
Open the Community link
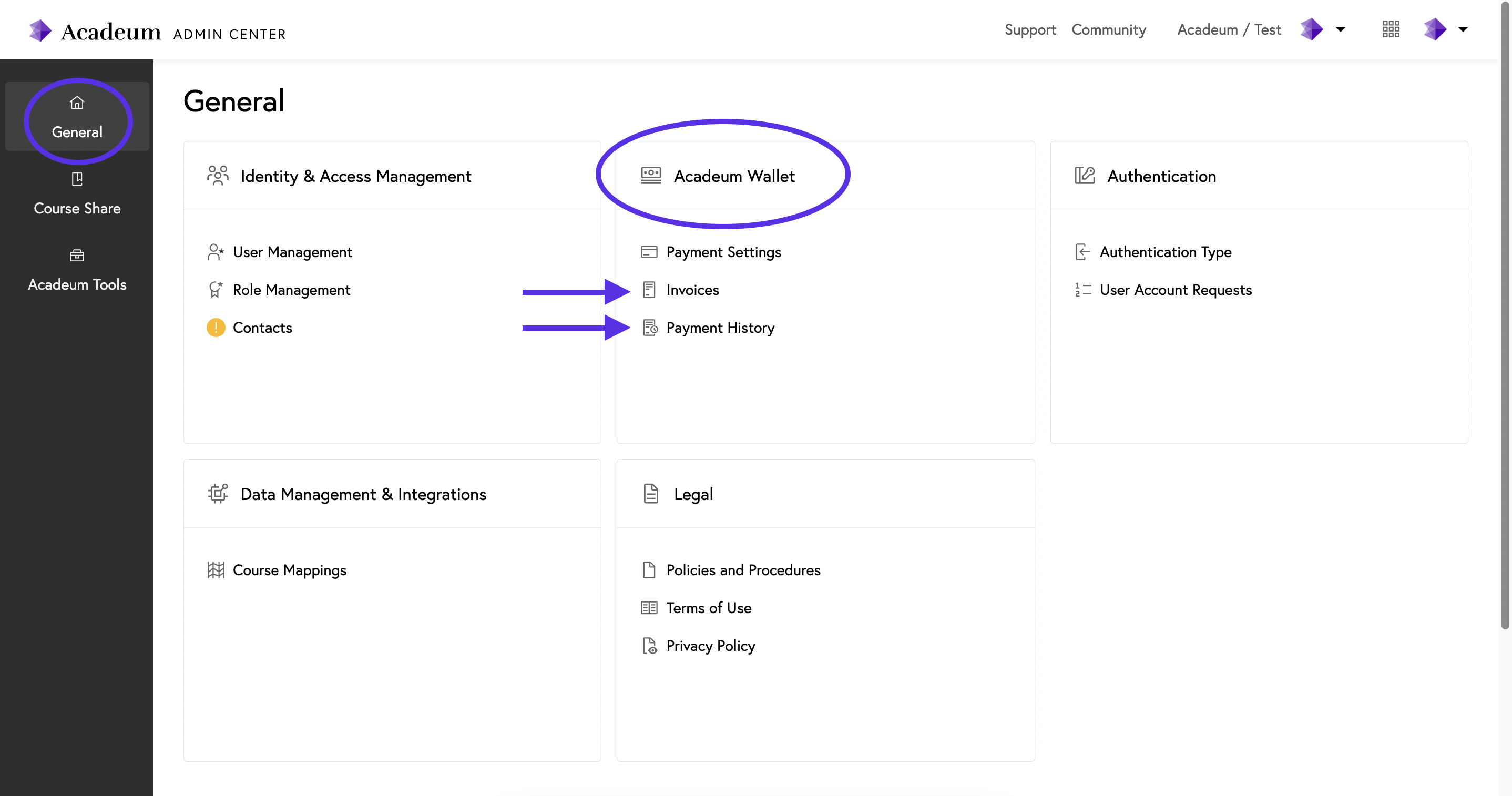[1109, 30]
